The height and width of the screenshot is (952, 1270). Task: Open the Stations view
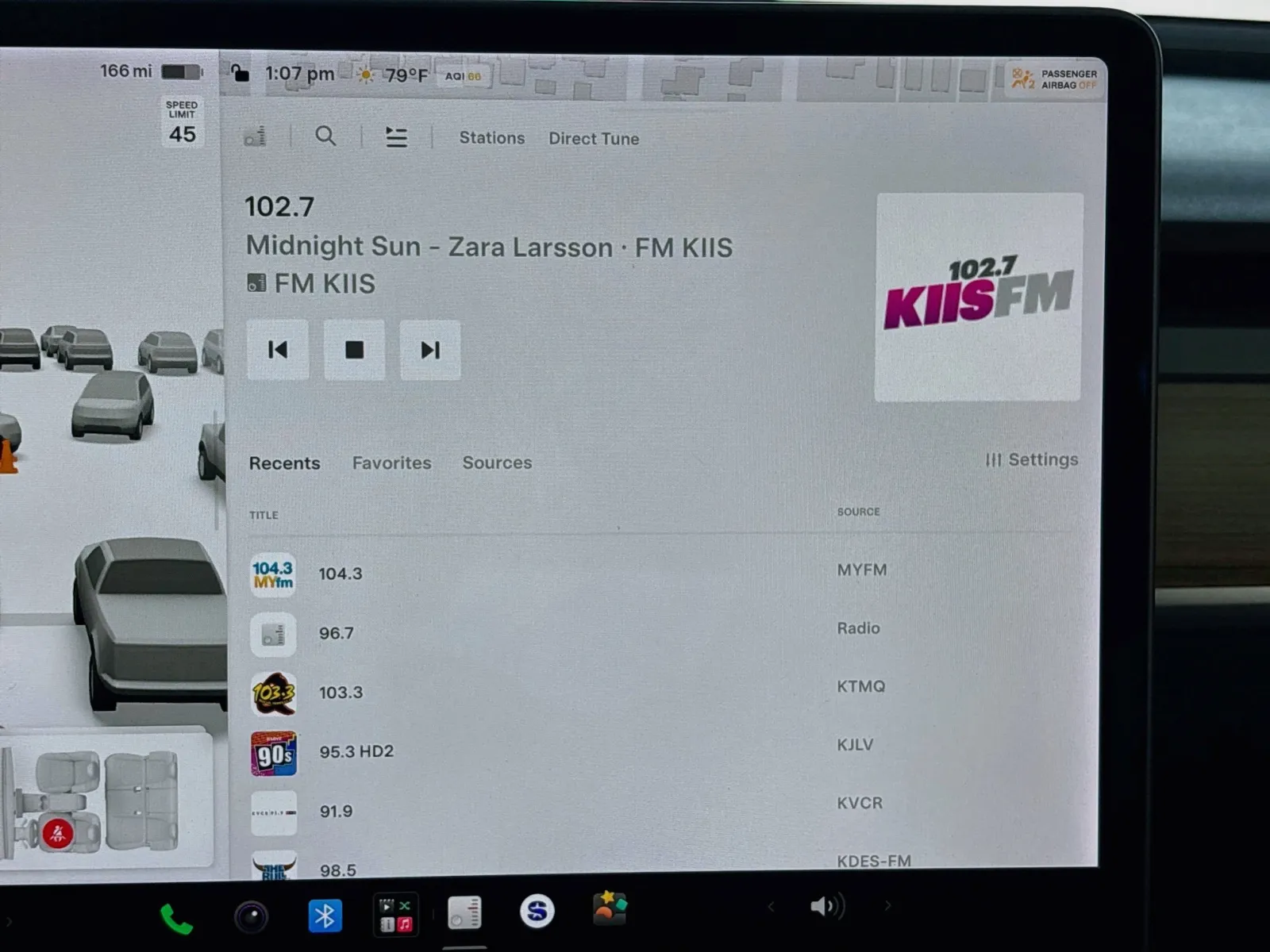click(x=492, y=138)
